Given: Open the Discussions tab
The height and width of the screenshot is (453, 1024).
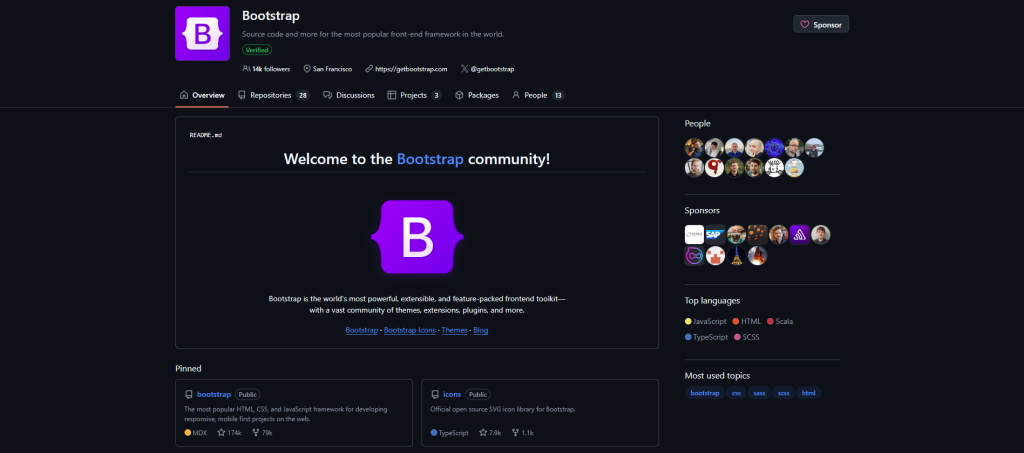Looking at the screenshot, I should click(349, 95).
